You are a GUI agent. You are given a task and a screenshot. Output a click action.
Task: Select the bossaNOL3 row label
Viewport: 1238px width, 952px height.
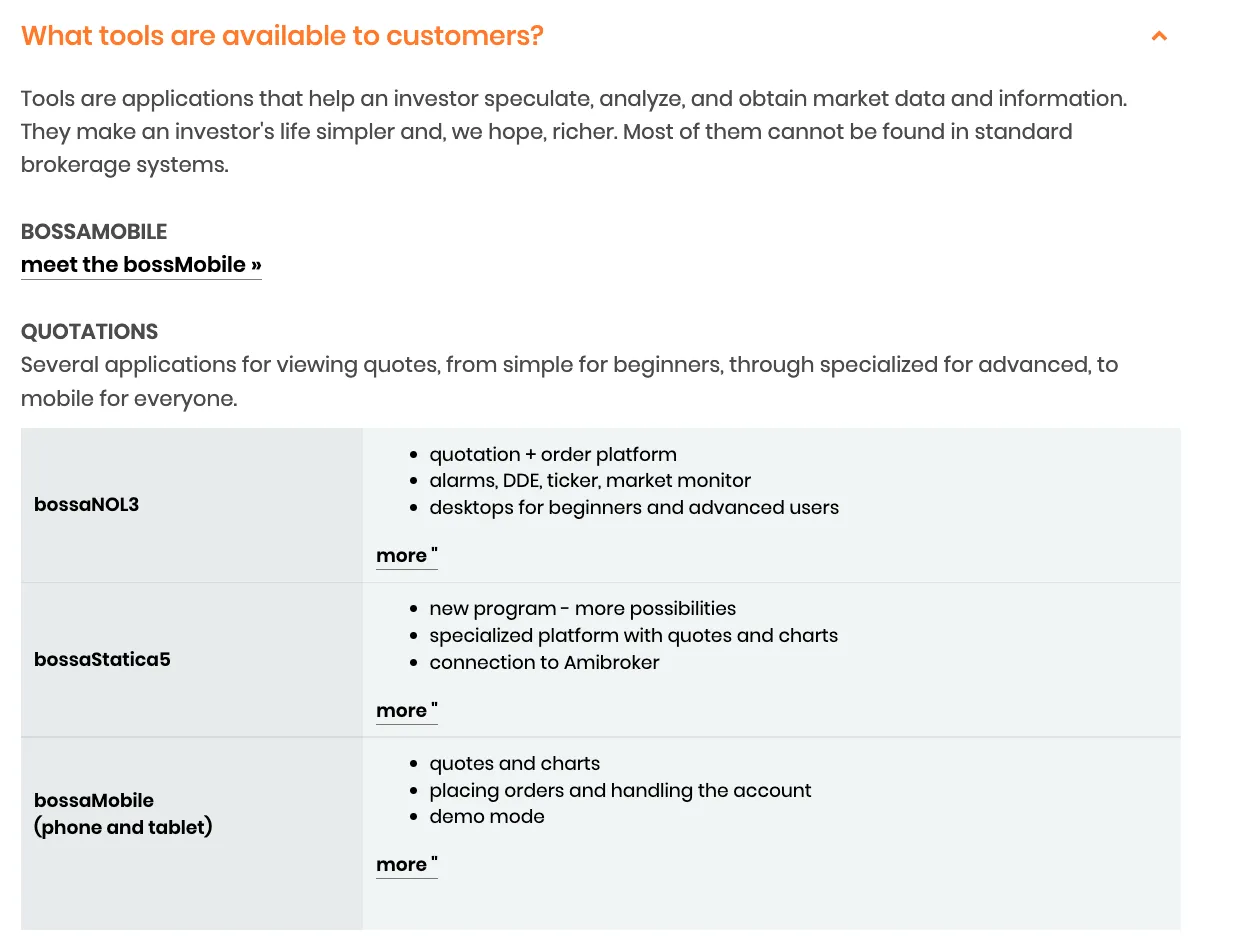(x=87, y=505)
